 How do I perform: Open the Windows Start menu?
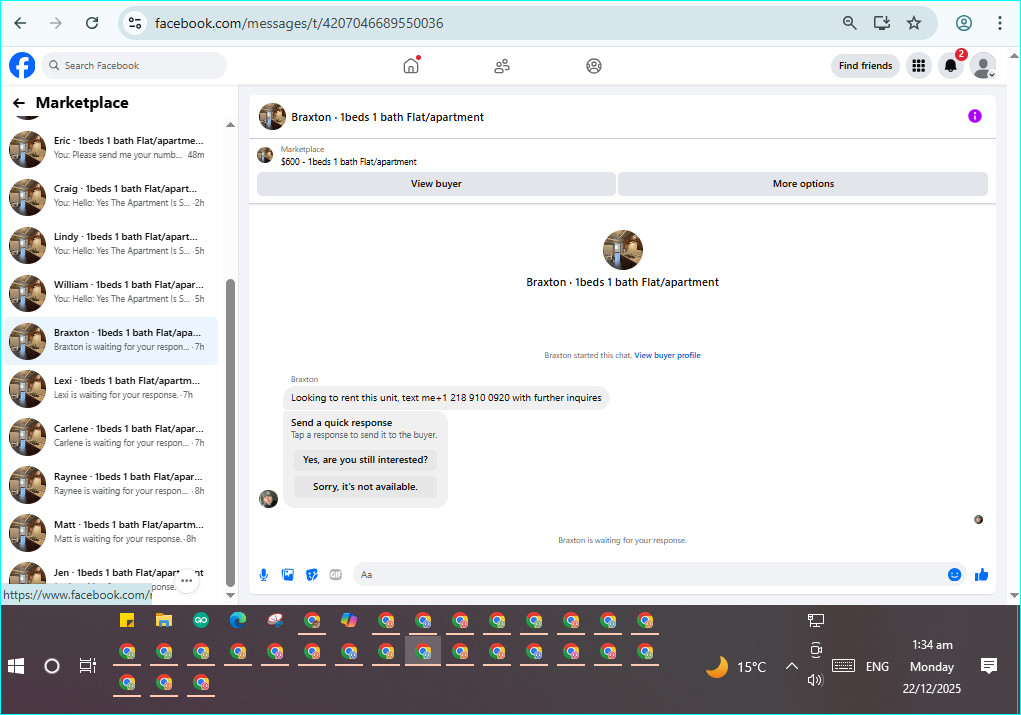16,666
